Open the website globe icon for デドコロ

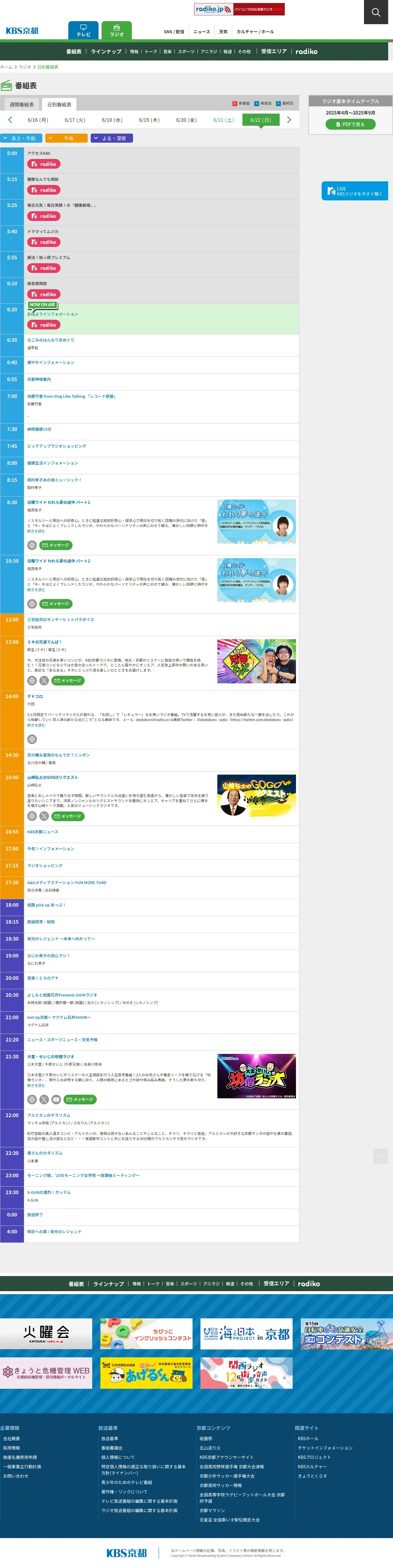click(x=32, y=739)
